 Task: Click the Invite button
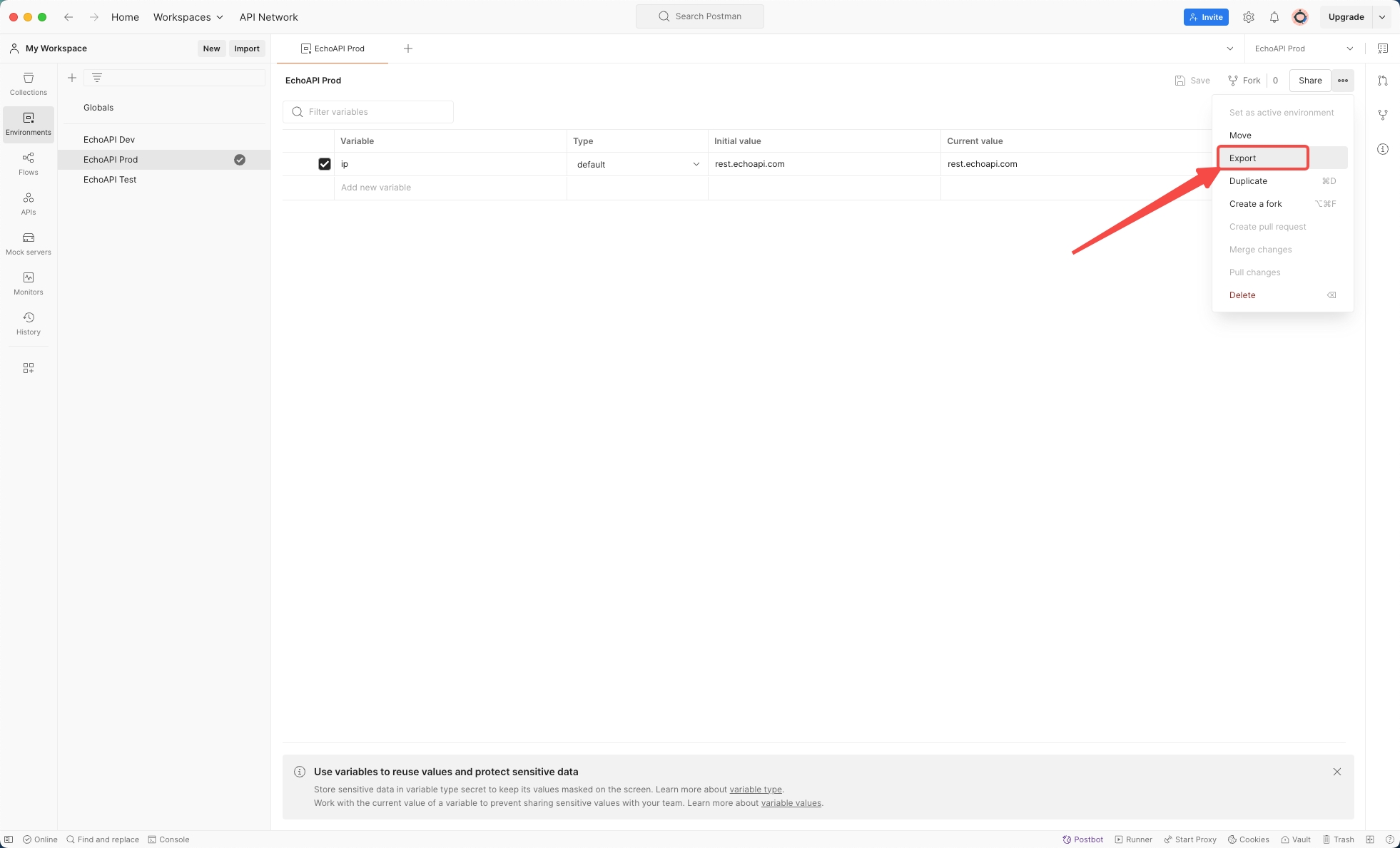click(1206, 17)
